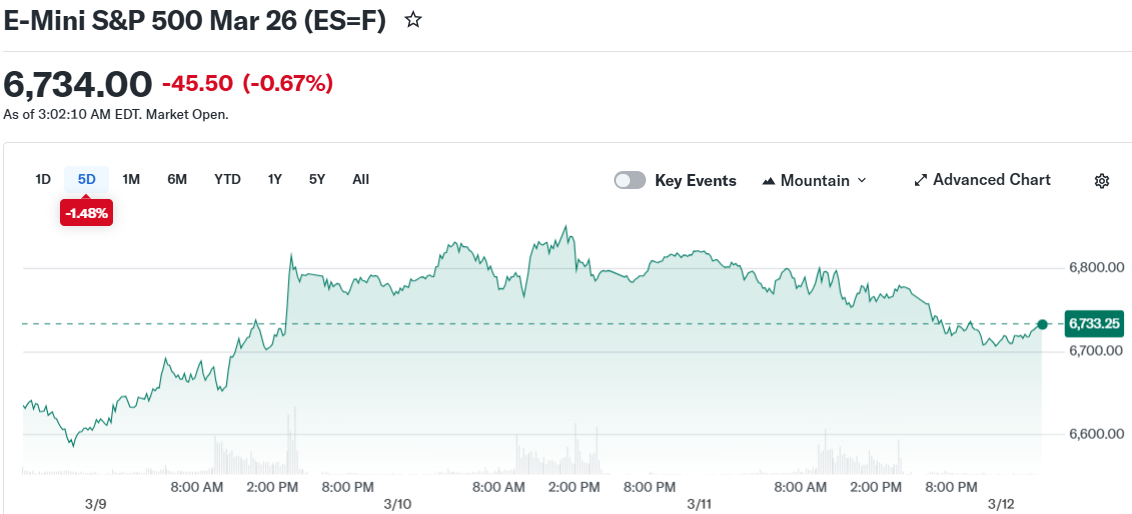Screen dimensions: 1132x514
Task: Toggle the Key Events switch
Action: (x=630, y=181)
